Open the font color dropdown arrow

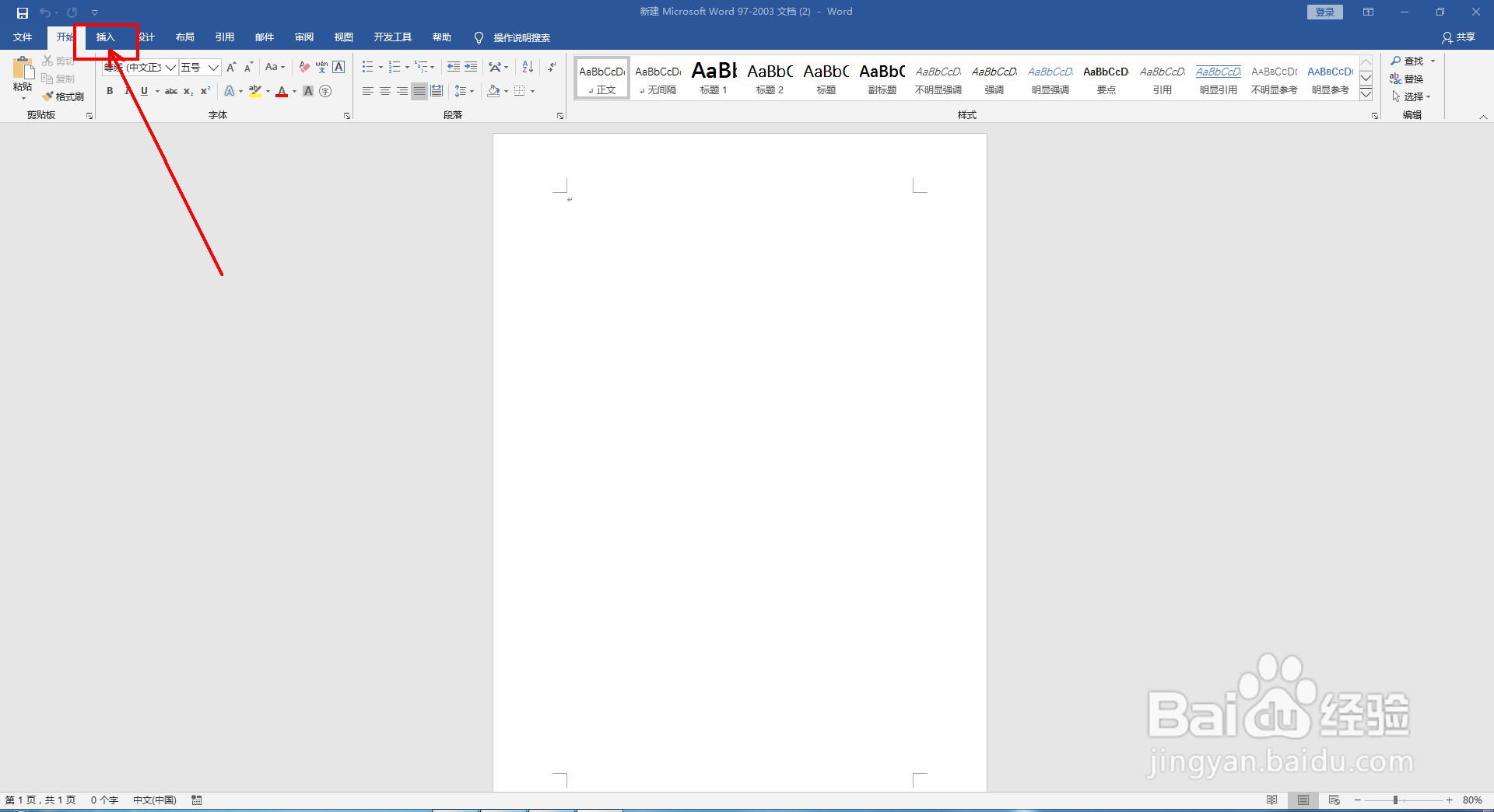(293, 92)
